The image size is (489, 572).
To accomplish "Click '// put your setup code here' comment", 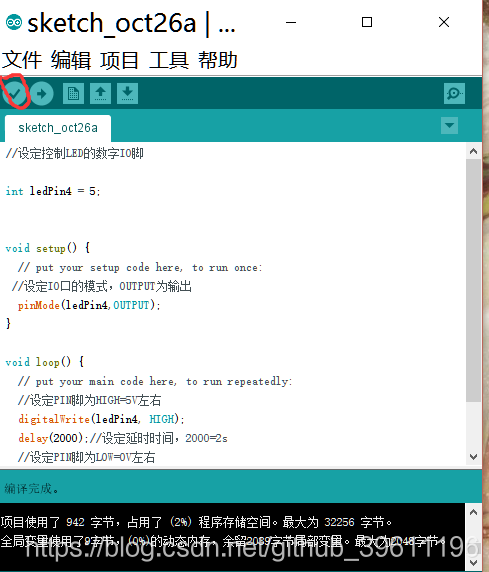I will tap(140, 267).
